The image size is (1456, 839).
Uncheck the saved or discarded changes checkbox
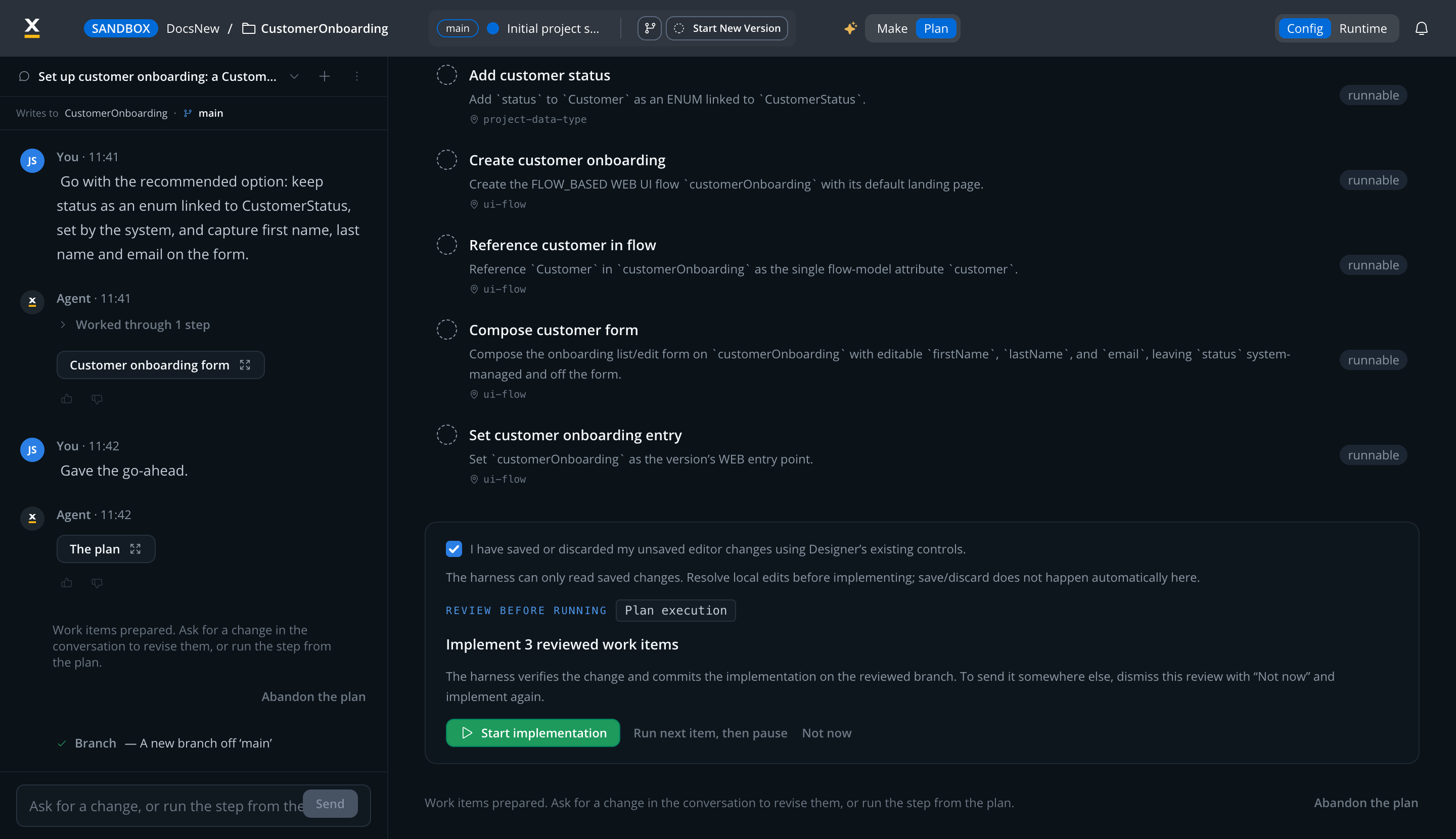(453, 548)
